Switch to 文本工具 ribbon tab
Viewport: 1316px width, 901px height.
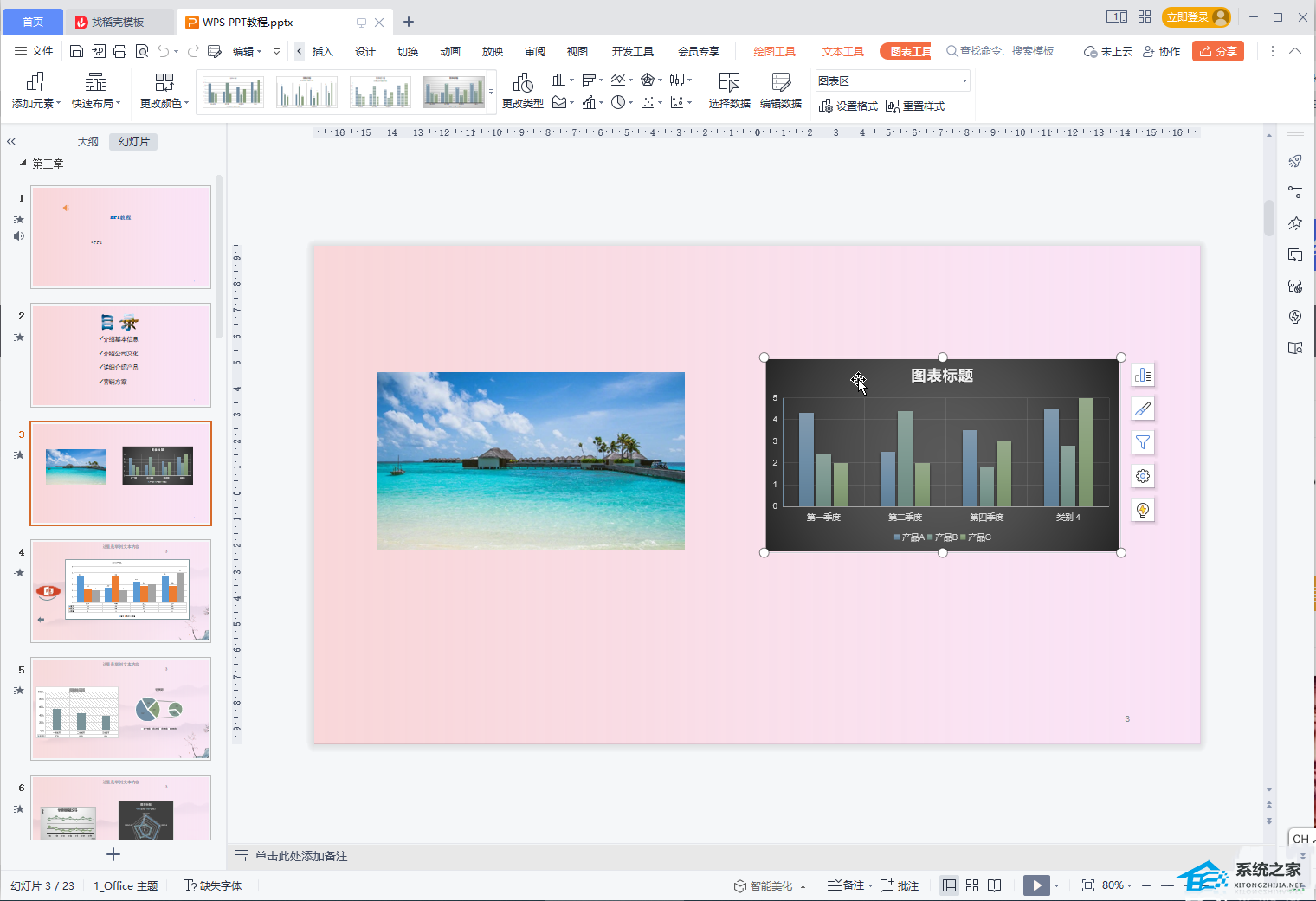point(843,51)
